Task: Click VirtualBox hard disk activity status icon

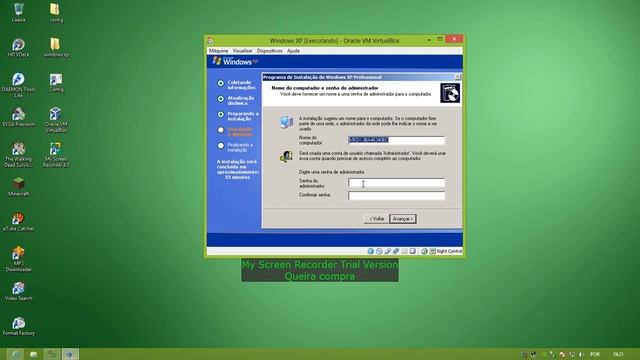Action: [370, 251]
